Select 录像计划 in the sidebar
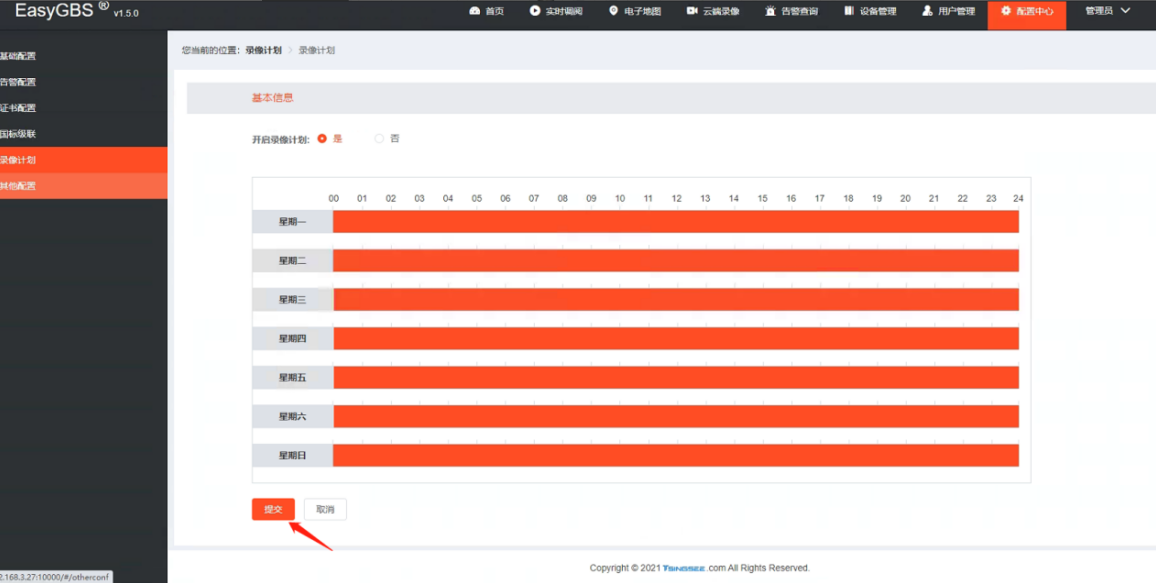 pos(83,160)
